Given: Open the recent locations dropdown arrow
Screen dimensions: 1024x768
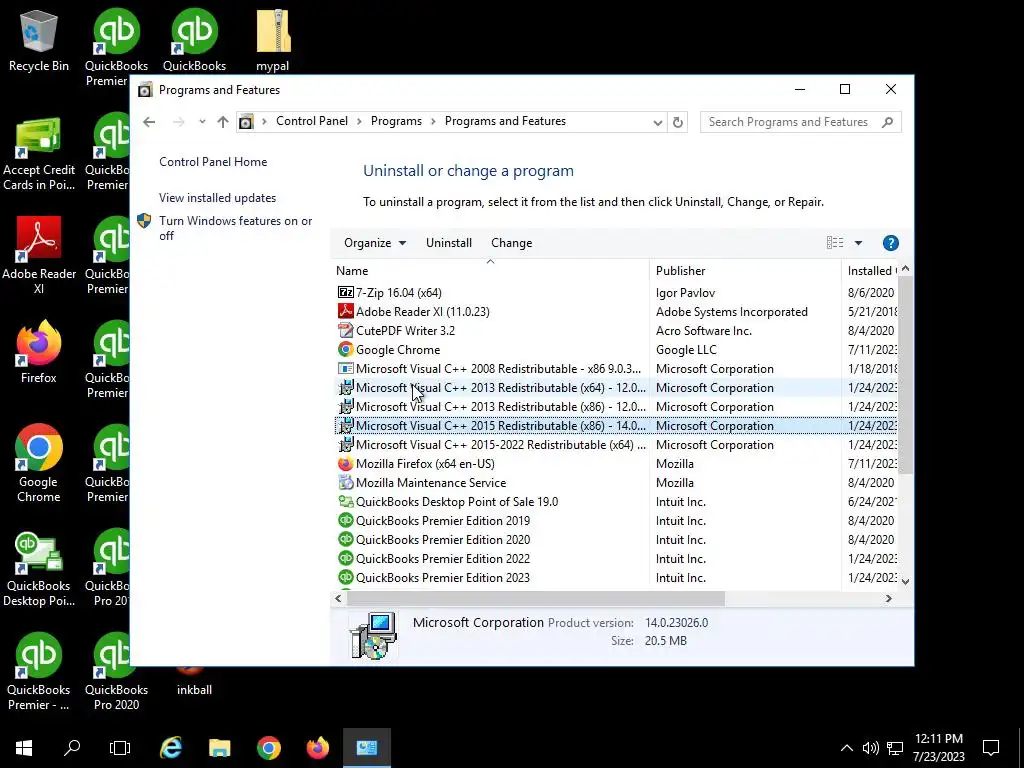Looking at the screenshot, I should click(202, 122).
